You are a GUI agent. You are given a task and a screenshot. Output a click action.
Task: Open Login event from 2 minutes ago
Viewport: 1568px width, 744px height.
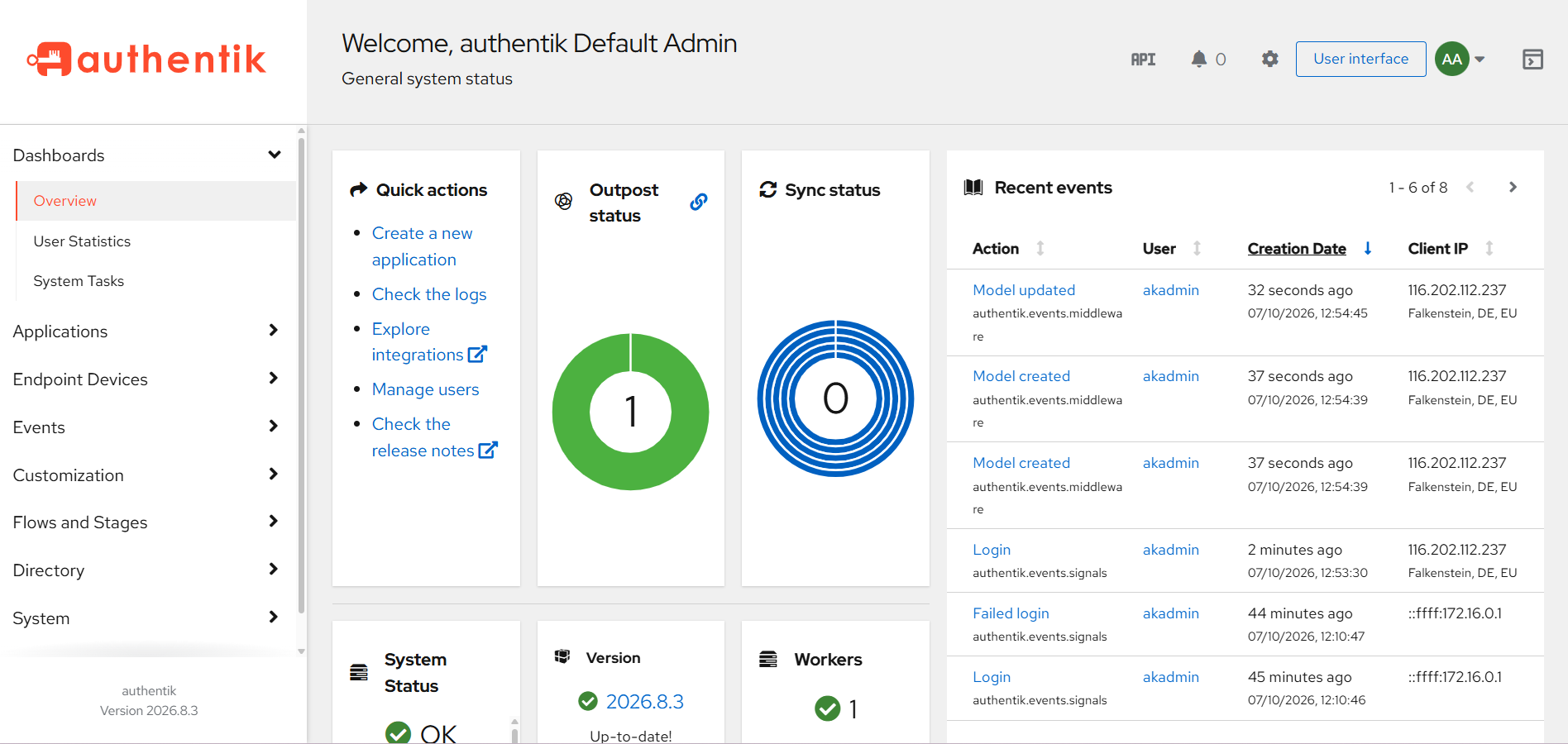coord(992,550)
